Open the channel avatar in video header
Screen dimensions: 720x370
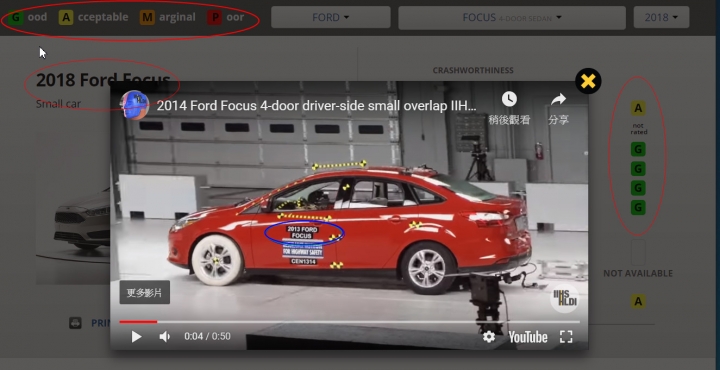135,106
